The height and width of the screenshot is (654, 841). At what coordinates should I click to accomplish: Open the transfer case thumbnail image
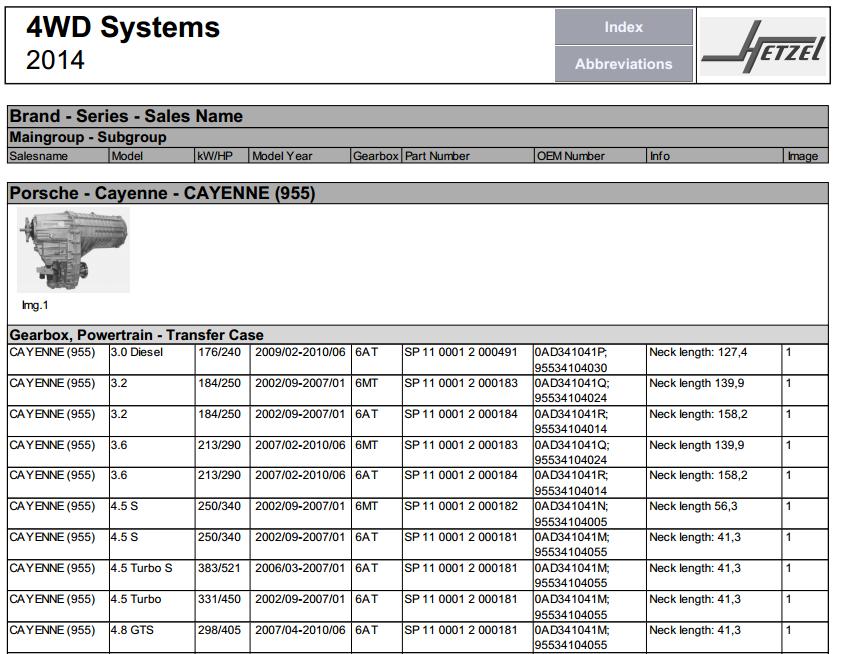click(x=73, y=250)
